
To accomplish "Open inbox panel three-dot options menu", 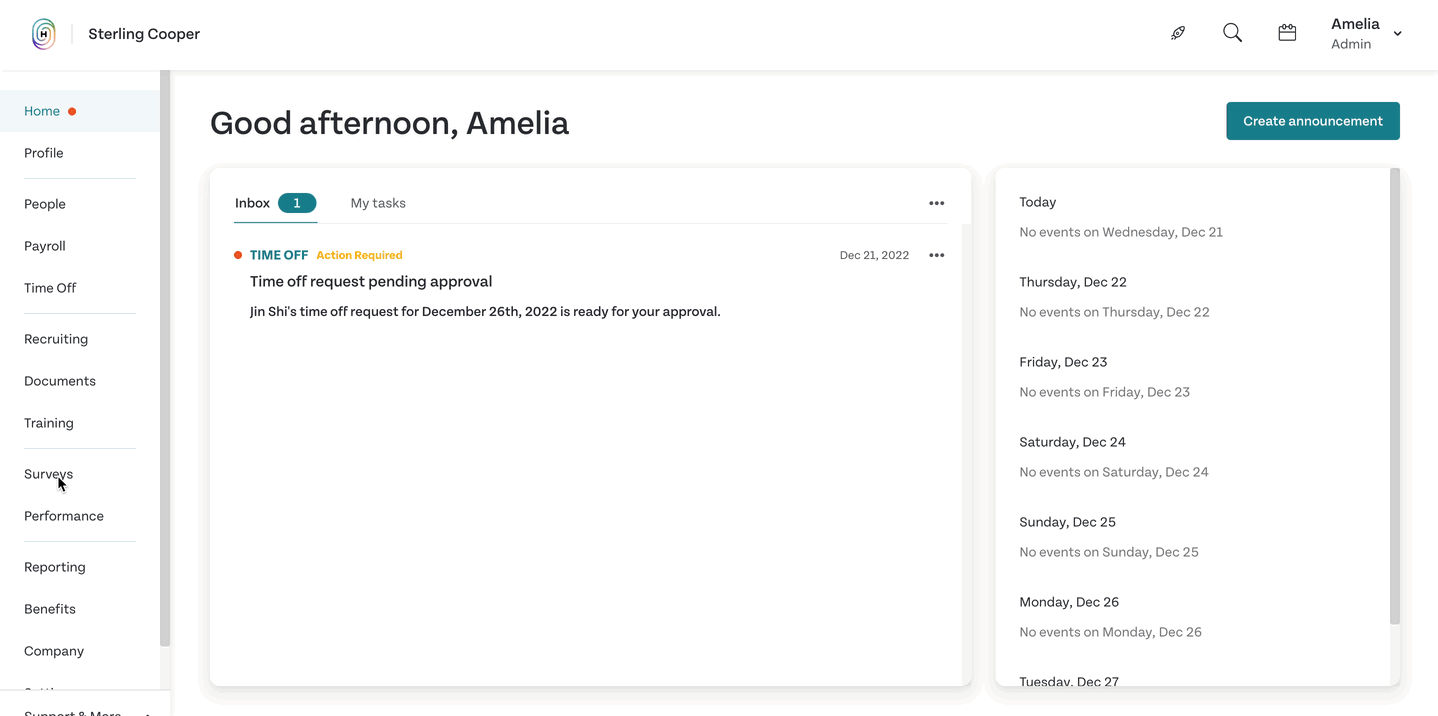I will pos(936,203).
